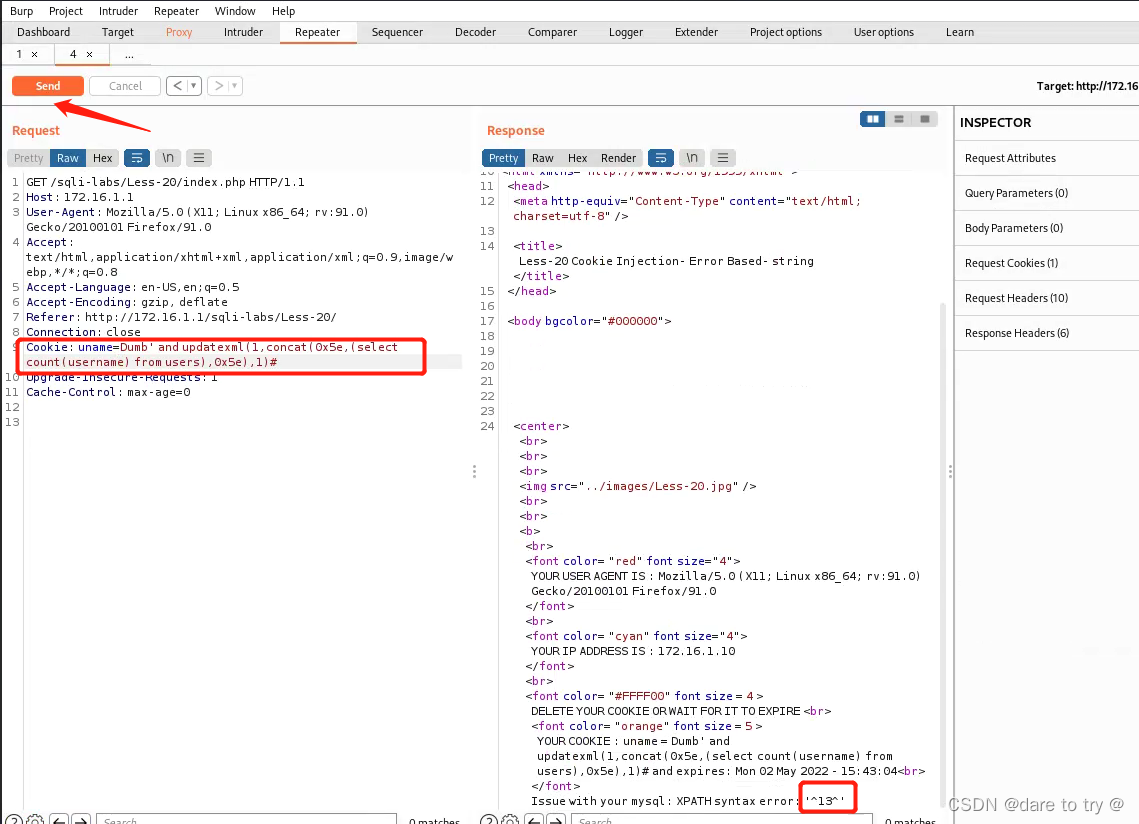The height and width of the screenshot is (824, 1139).
Task: Open the User options tab
Action: pos(884,32)
